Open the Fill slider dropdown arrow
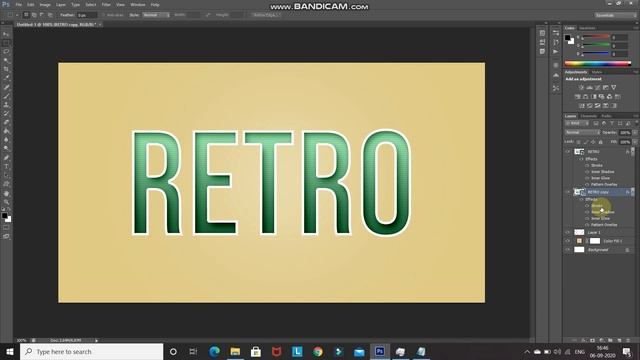This screenshot has width=640, height=360. coord(635,142)
